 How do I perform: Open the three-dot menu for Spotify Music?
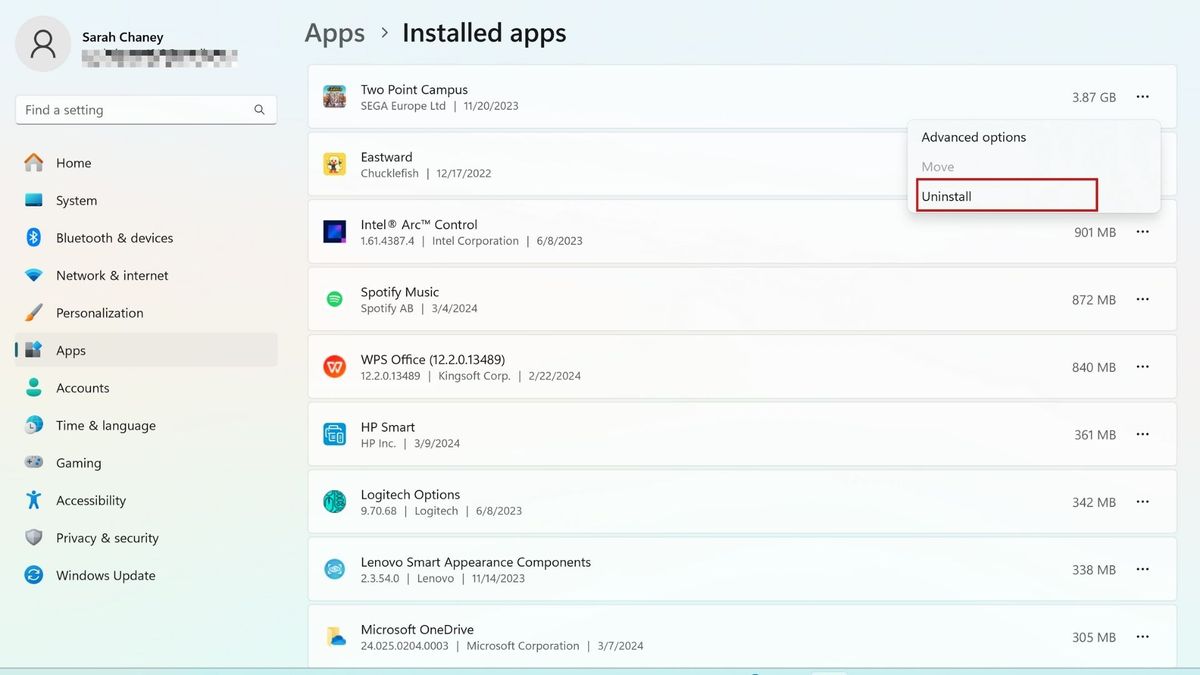1142,299
